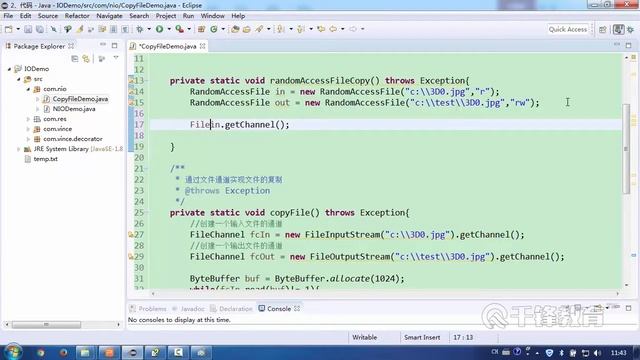Open the File menu
Image resolution: width=640 pixels, height=360 pixels.
point(8,16)
